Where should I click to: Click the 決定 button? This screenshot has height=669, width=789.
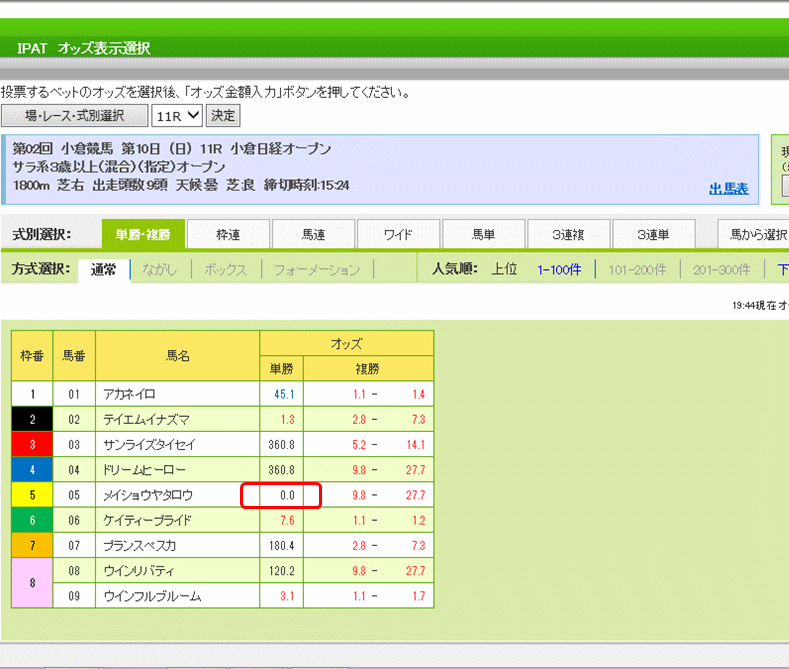pos(223,116)
